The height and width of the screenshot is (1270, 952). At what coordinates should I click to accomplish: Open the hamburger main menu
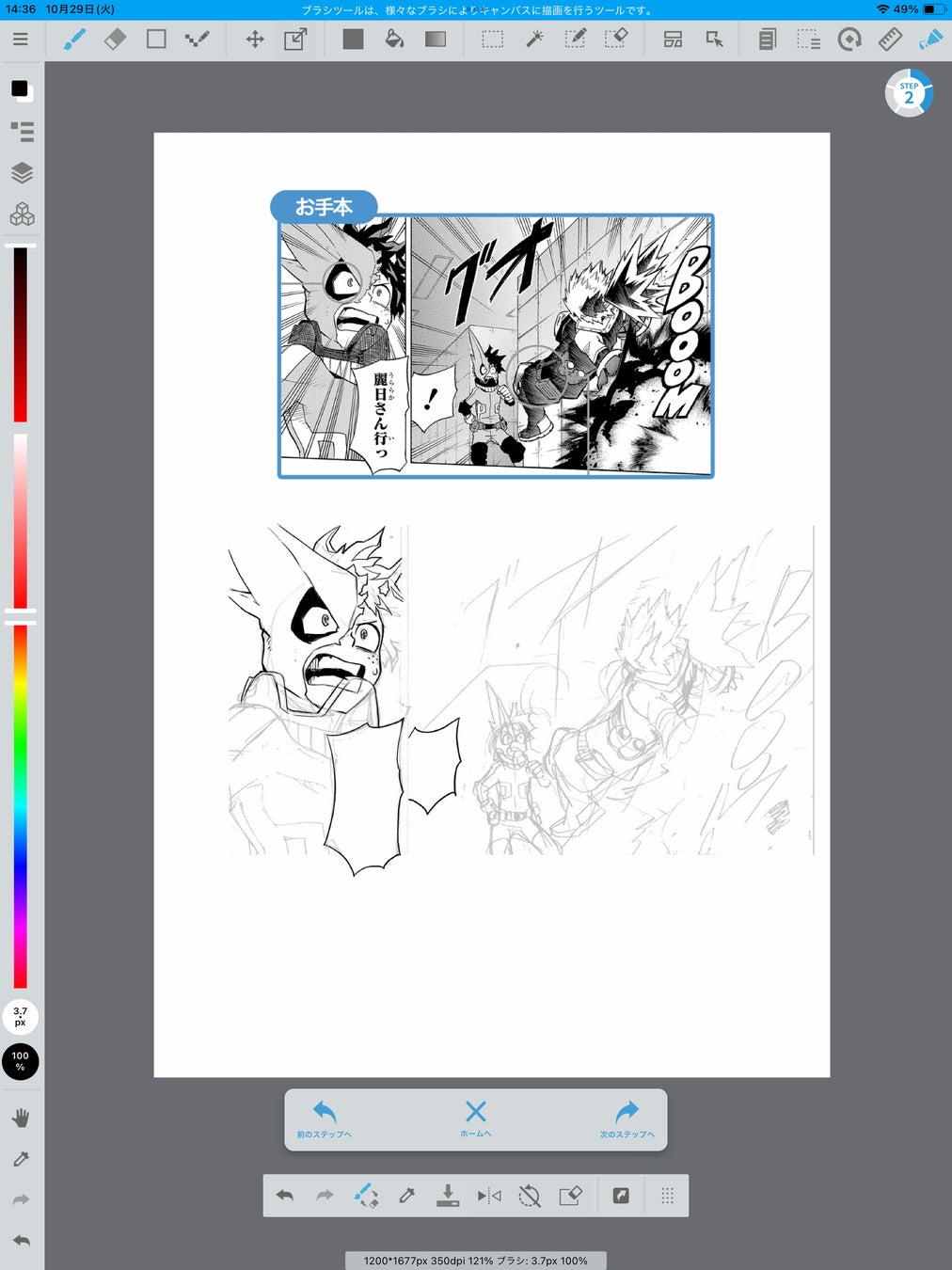21,40
